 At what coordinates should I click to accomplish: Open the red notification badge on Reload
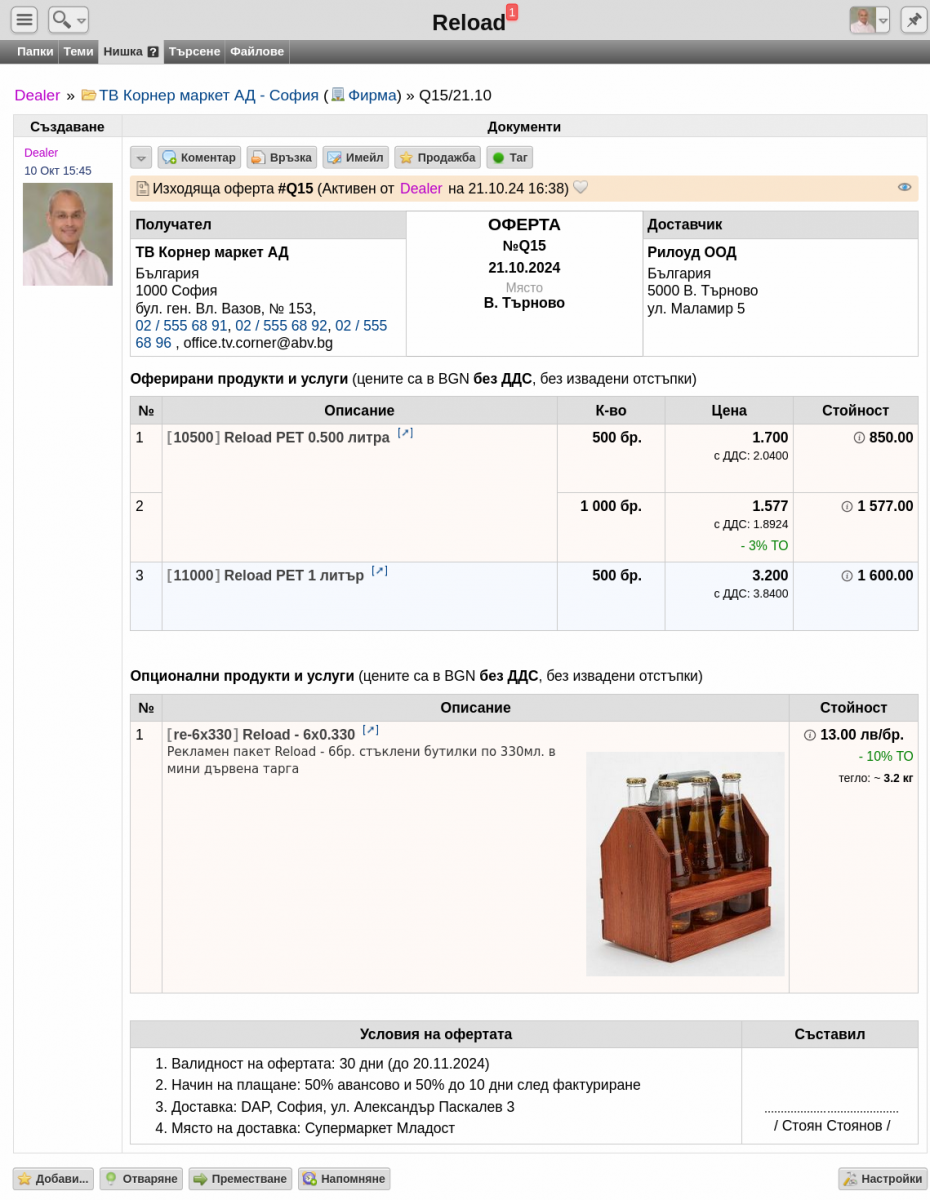point(512,12)
